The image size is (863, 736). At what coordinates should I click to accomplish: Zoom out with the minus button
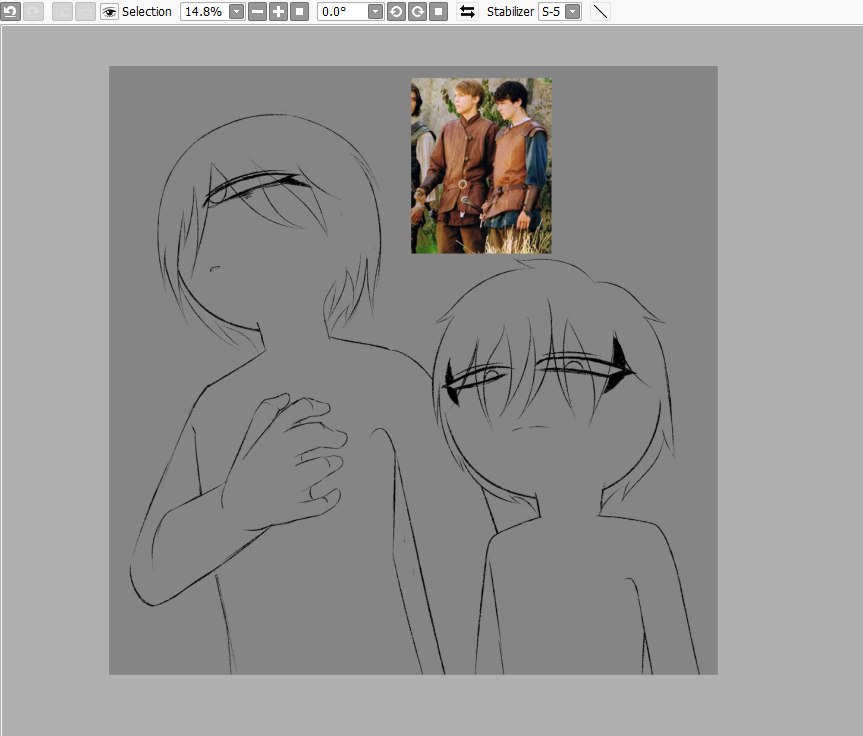(x=258, y=12)
